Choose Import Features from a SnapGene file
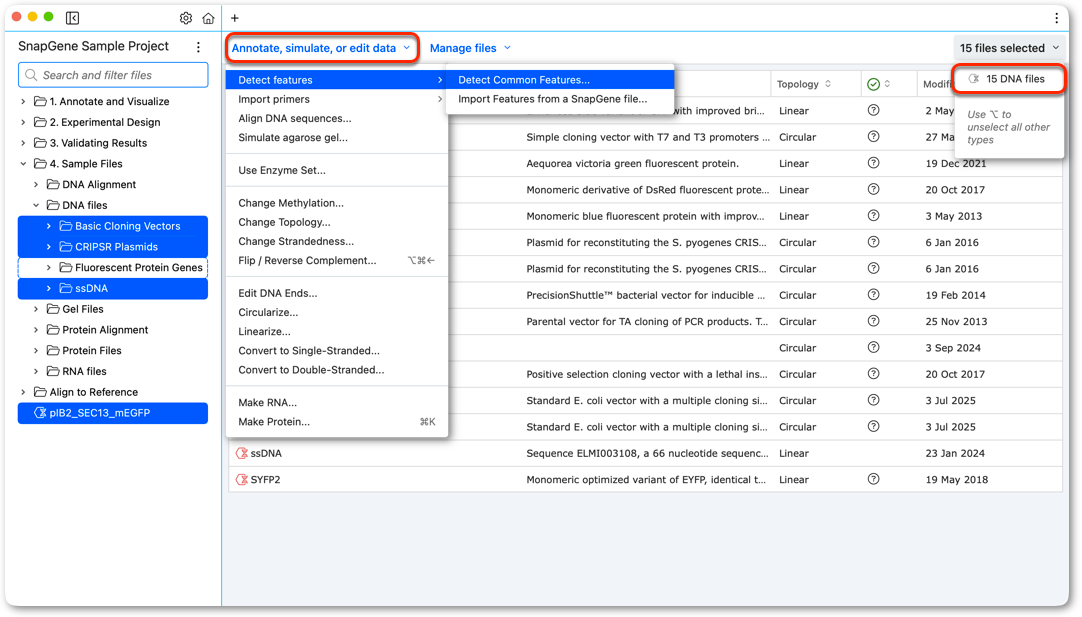The image size is (1082, 617). click(560, 99)
